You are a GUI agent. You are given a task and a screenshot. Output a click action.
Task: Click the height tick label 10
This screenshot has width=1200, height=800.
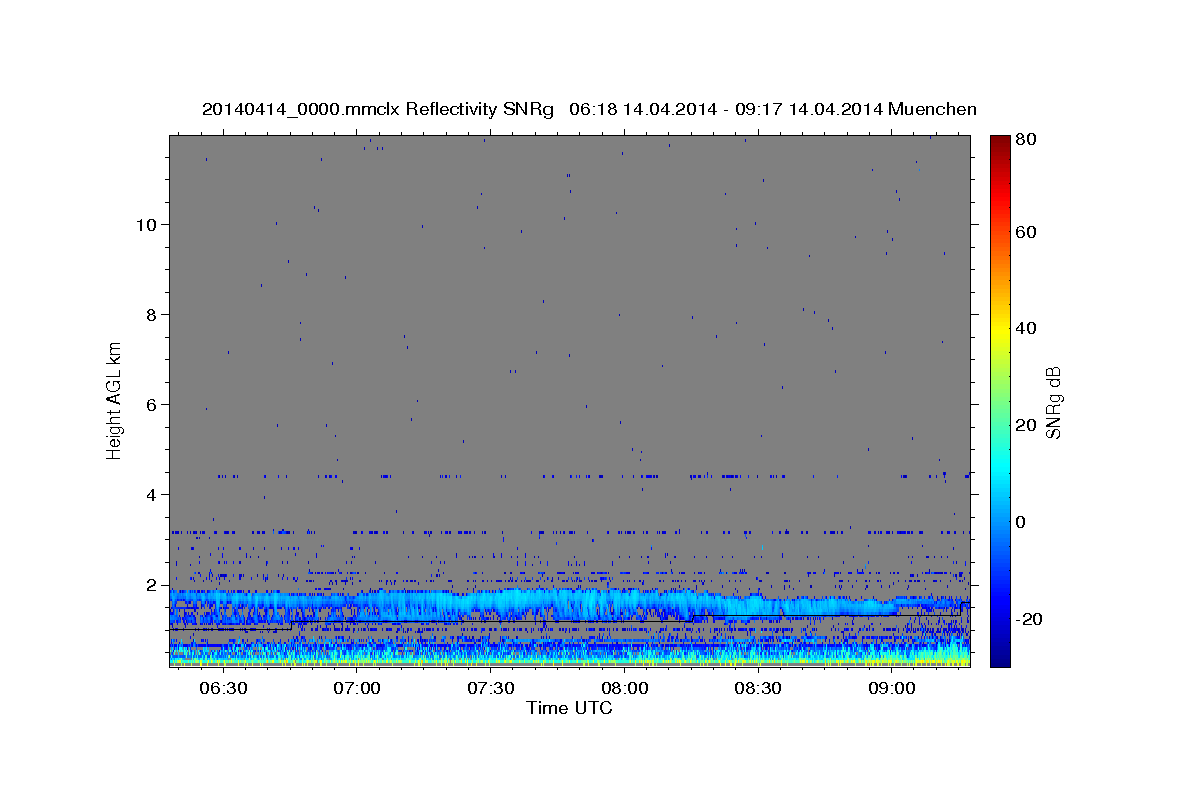coord(145,224)
